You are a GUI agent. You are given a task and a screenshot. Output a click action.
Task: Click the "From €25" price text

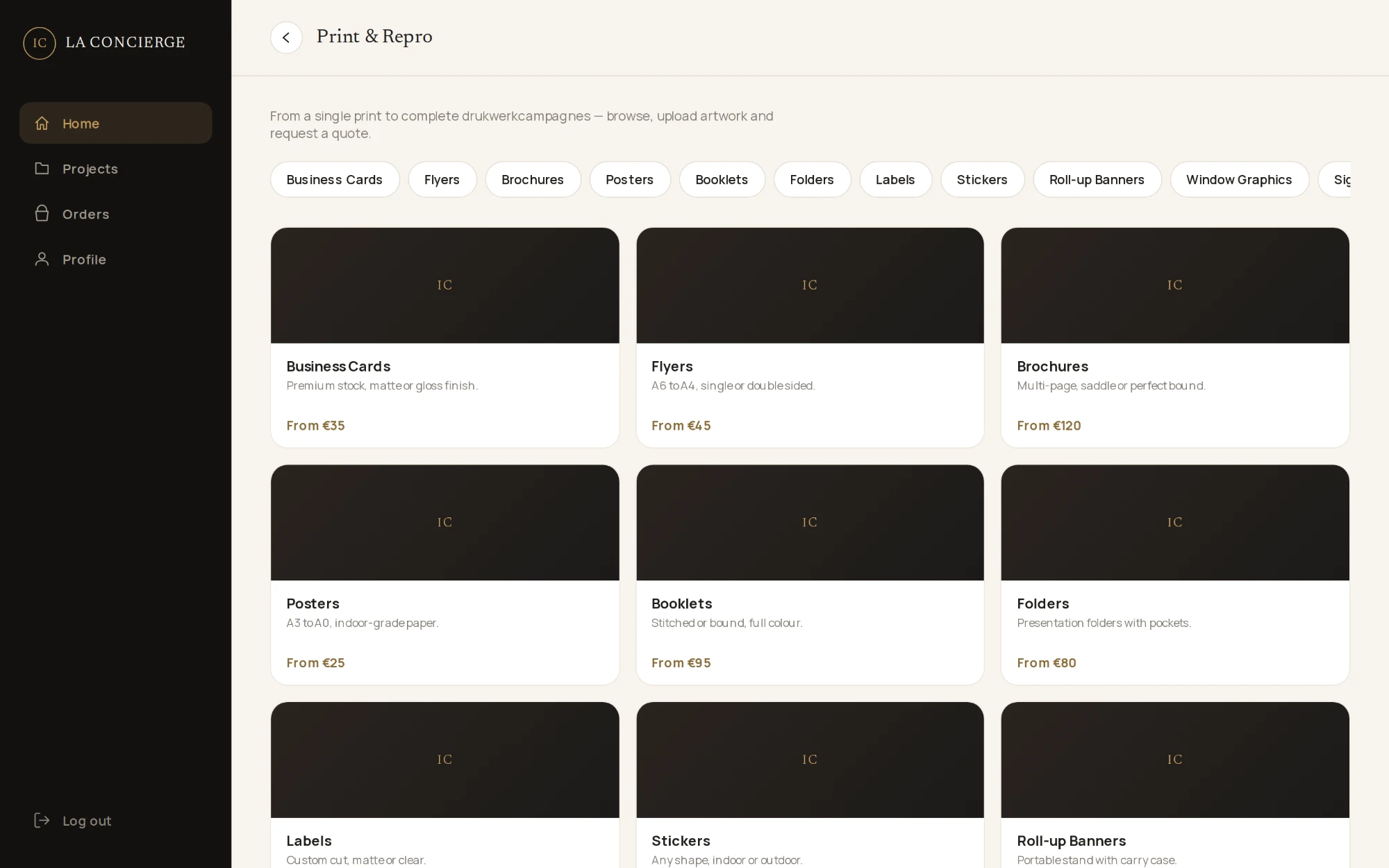[315, 663]
